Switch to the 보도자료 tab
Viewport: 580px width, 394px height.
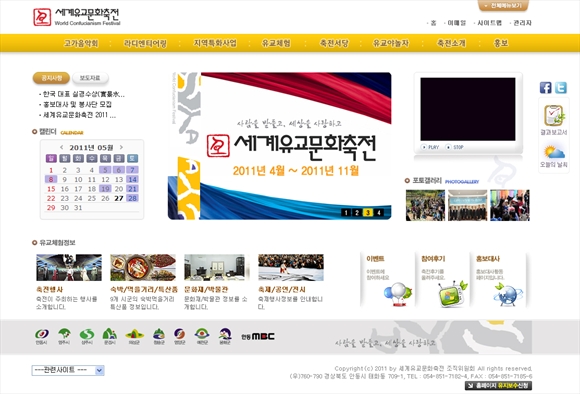(90, 78)
